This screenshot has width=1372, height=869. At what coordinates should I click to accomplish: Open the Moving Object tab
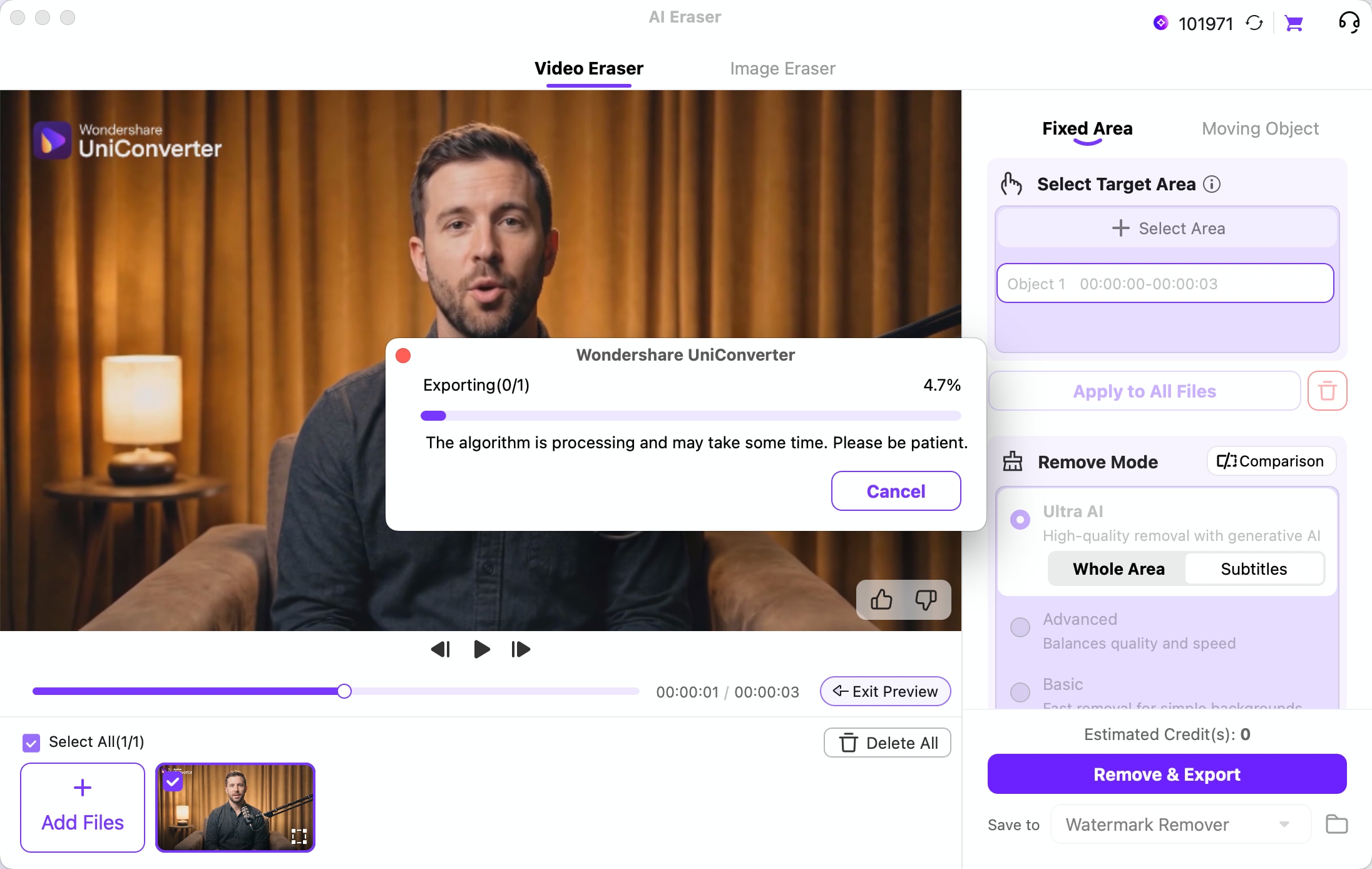coord(1260,128)
